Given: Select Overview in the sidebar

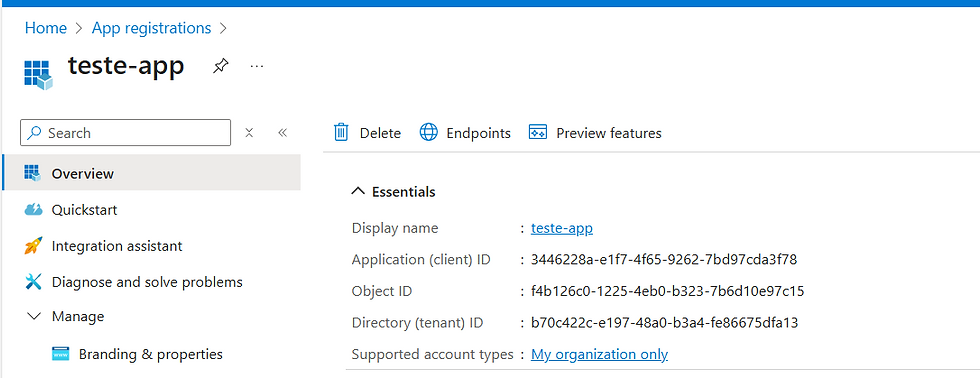Looking at the screenshot, I should [x=151, y=173].
